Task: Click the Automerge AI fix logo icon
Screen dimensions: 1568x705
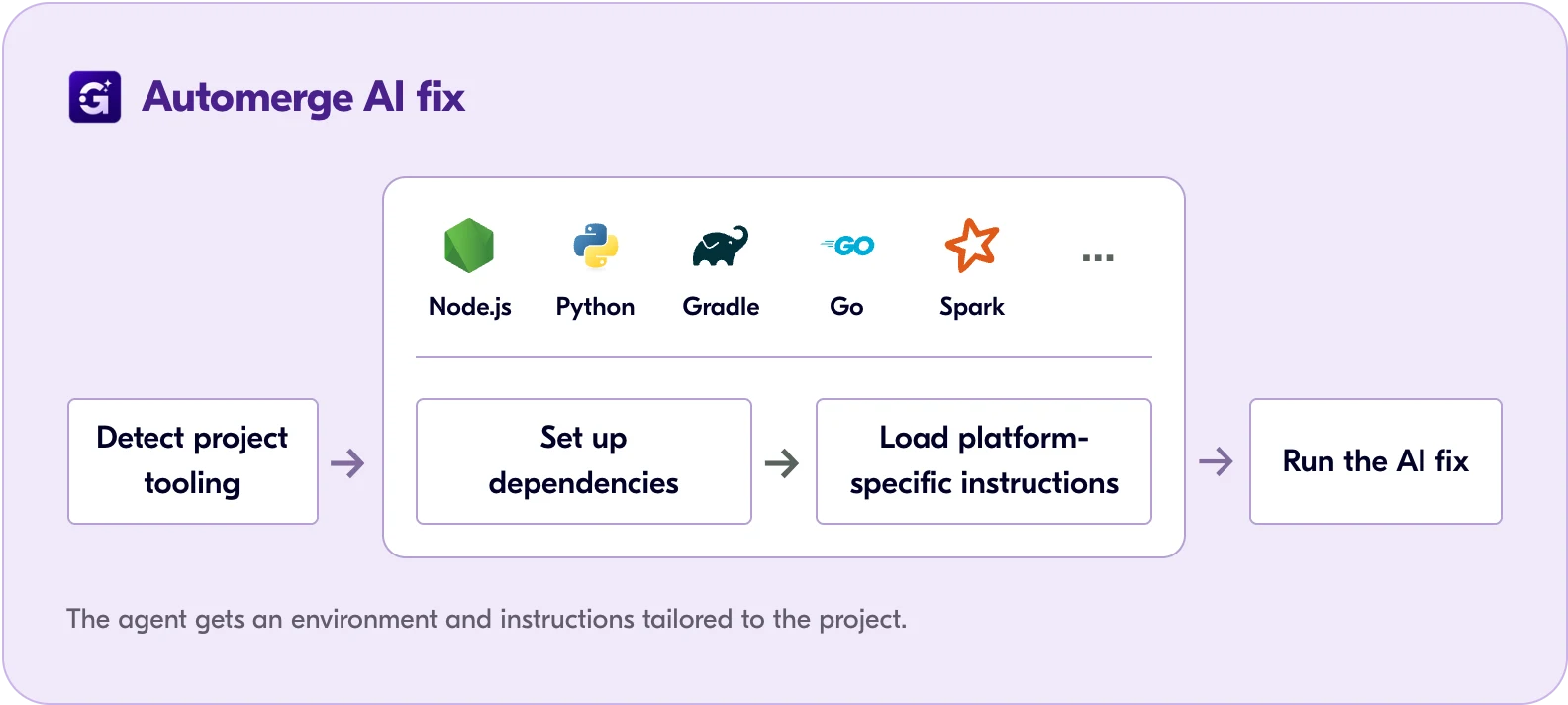Action: pos(95,97)
